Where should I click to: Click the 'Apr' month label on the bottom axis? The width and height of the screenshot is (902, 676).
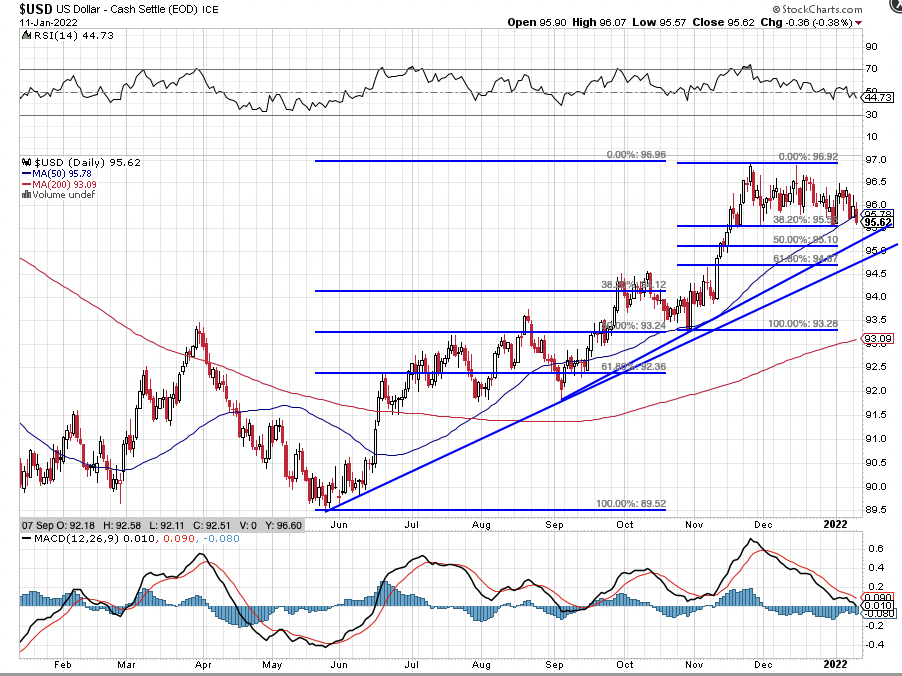(x=203, y=664)
